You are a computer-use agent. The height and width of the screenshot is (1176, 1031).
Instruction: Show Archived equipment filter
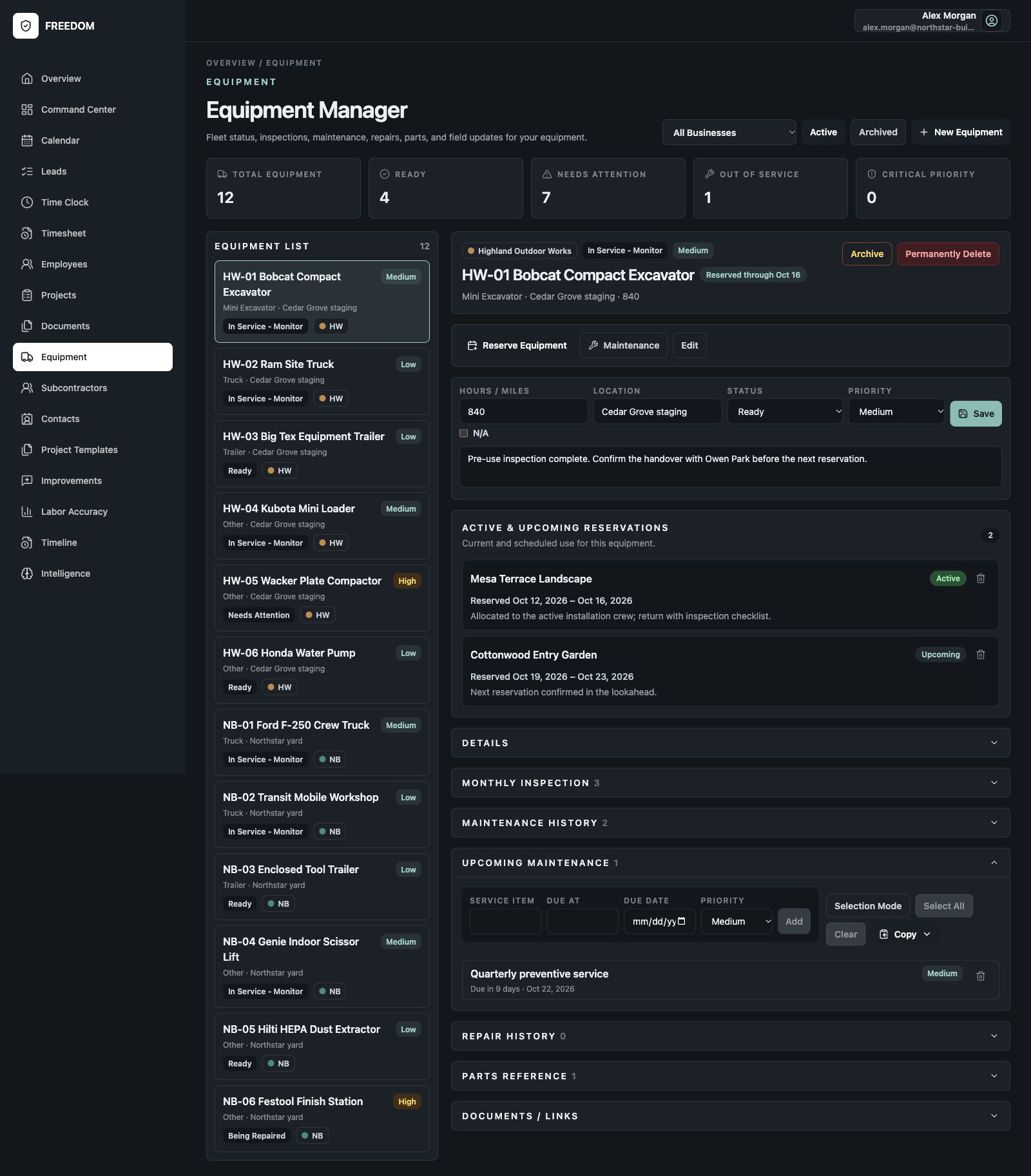point(878,132)
